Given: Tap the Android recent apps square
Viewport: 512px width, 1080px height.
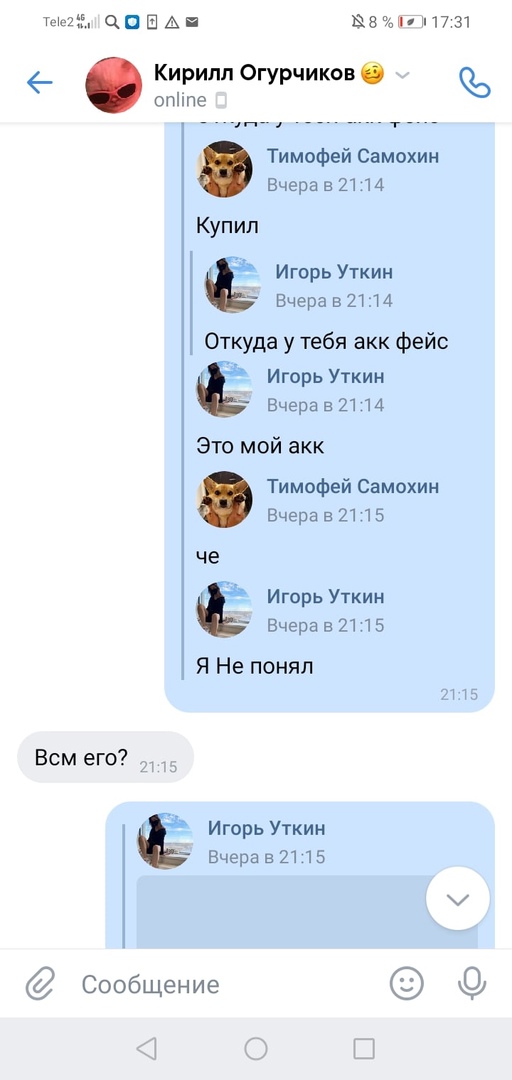Looking at the screenshot, I should click(x=364, y=1048).
